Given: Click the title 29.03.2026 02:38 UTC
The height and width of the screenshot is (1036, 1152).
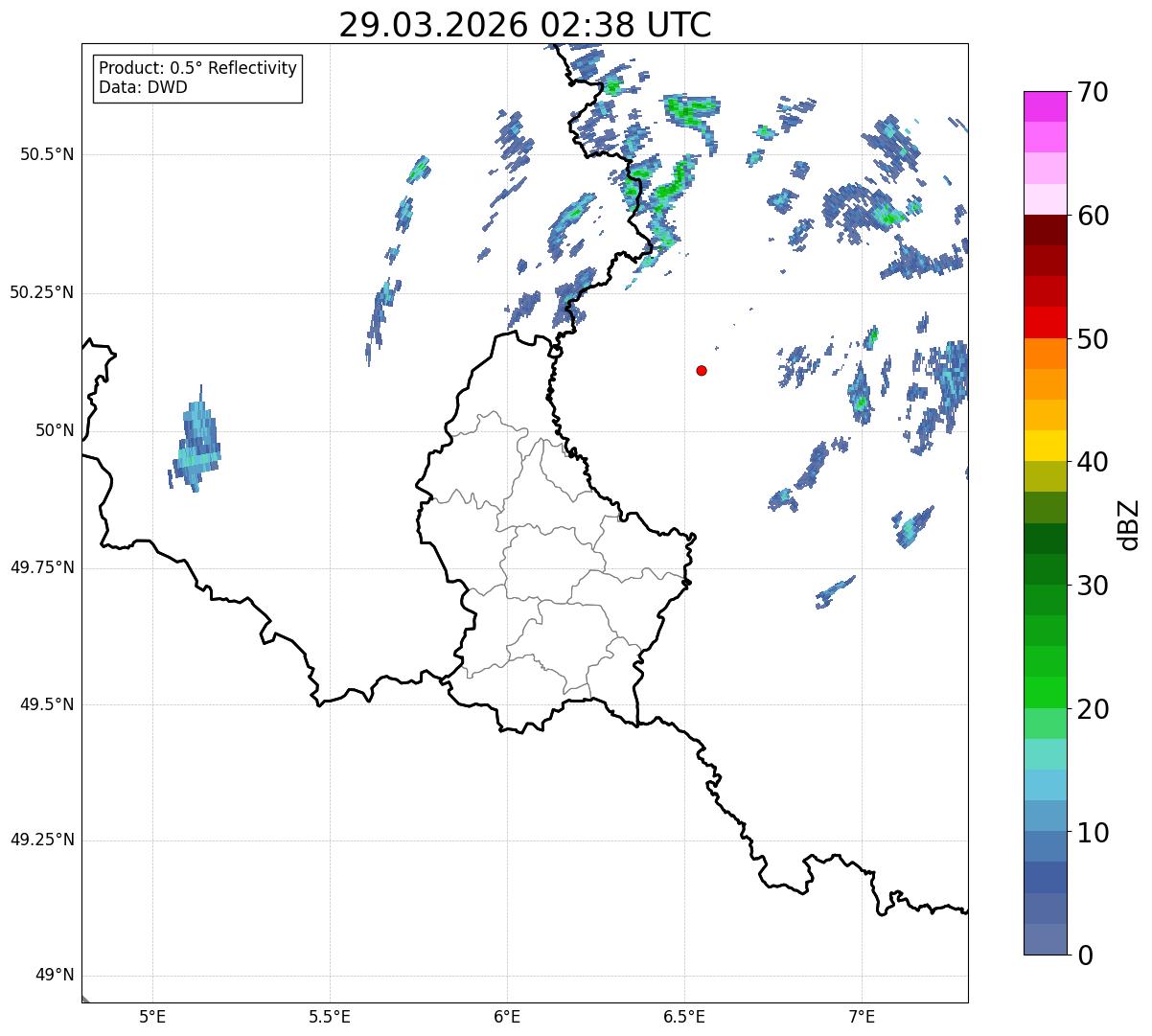Looking at the screenshot, I should [525, 25].
